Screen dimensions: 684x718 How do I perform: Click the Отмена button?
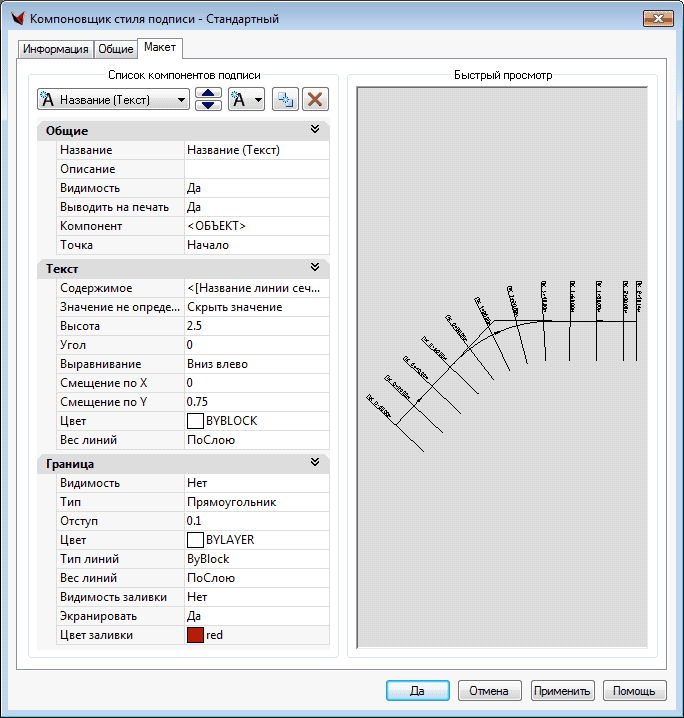490,690
